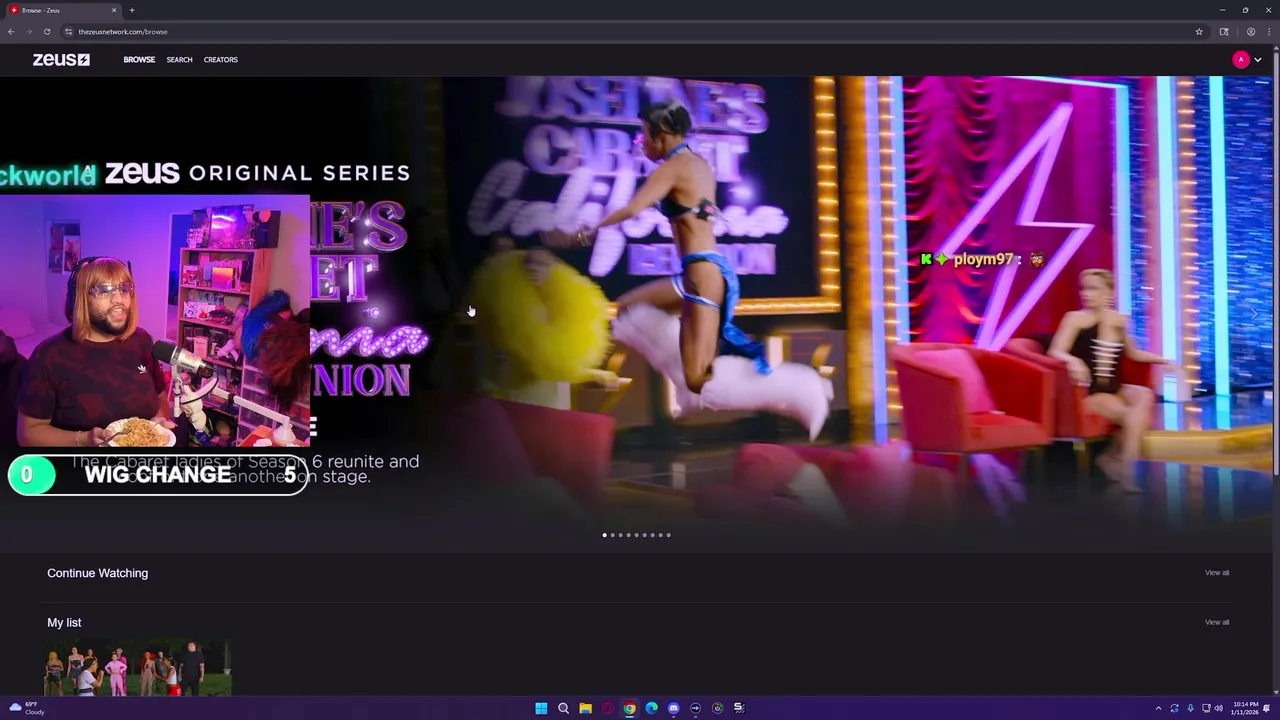Select the first carousel dot

click(x=604, y=535)
